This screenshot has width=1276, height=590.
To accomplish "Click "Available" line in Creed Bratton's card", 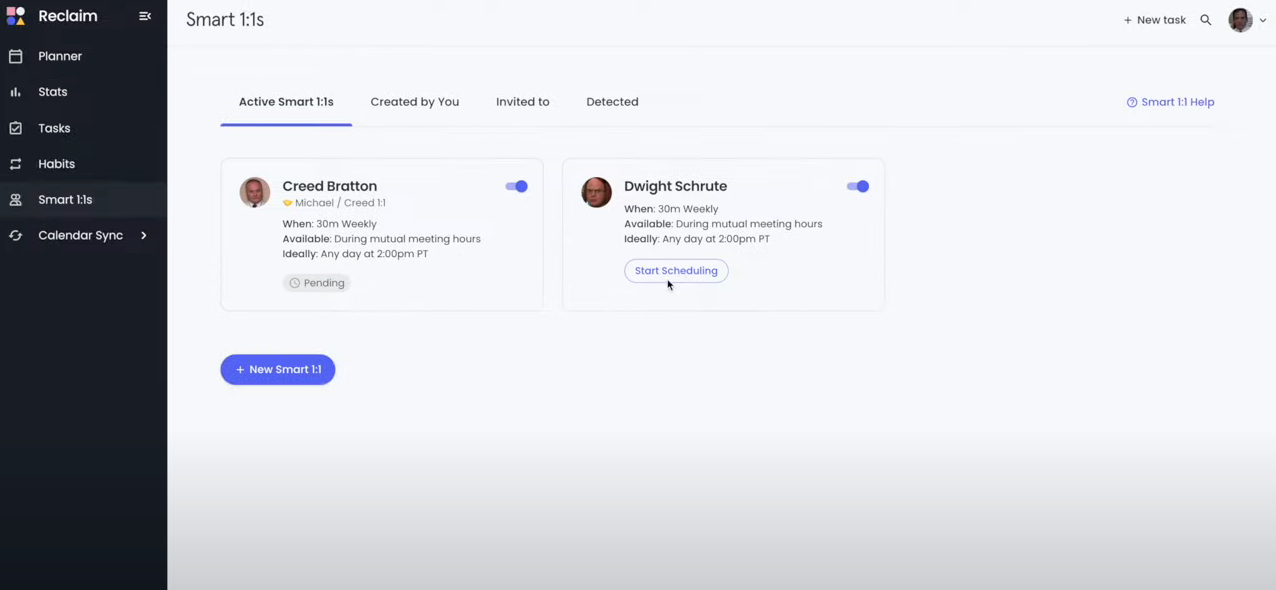I will [382, 239].
